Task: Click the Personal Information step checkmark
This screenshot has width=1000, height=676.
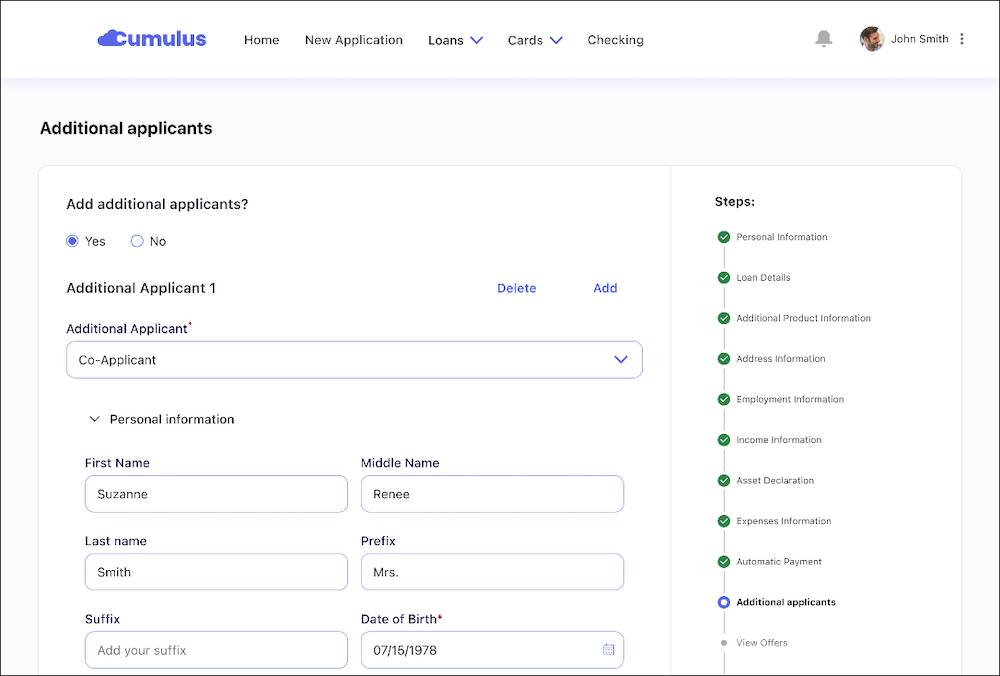Action: point(724,237)
